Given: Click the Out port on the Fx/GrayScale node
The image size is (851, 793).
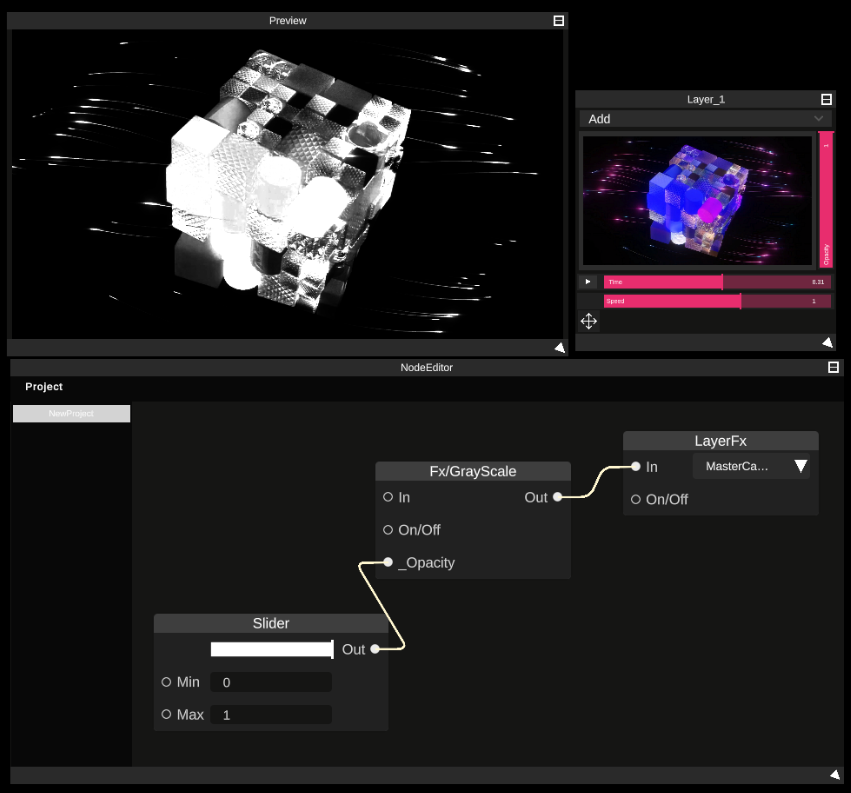Looking at the screenshot, I should (556, 497).
